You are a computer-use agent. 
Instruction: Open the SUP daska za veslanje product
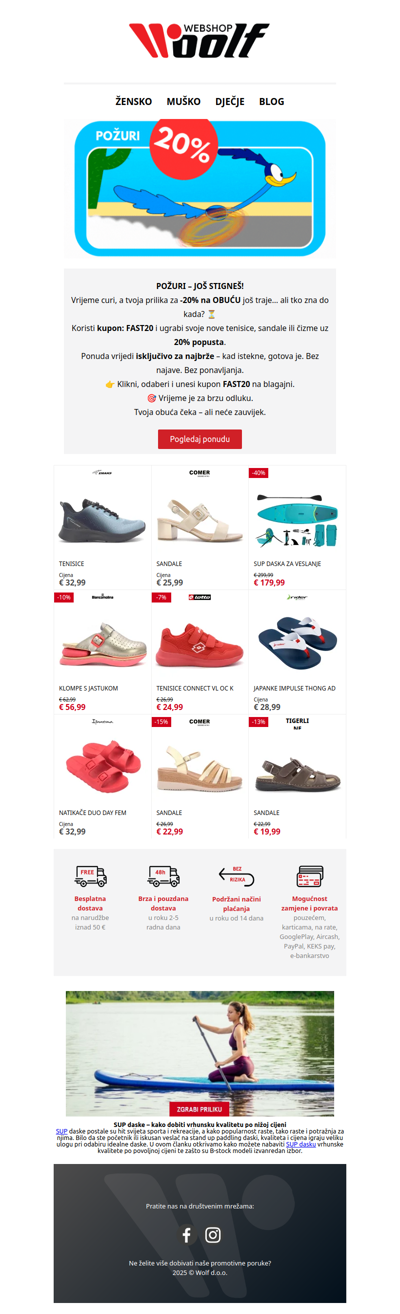coord(297,527)
